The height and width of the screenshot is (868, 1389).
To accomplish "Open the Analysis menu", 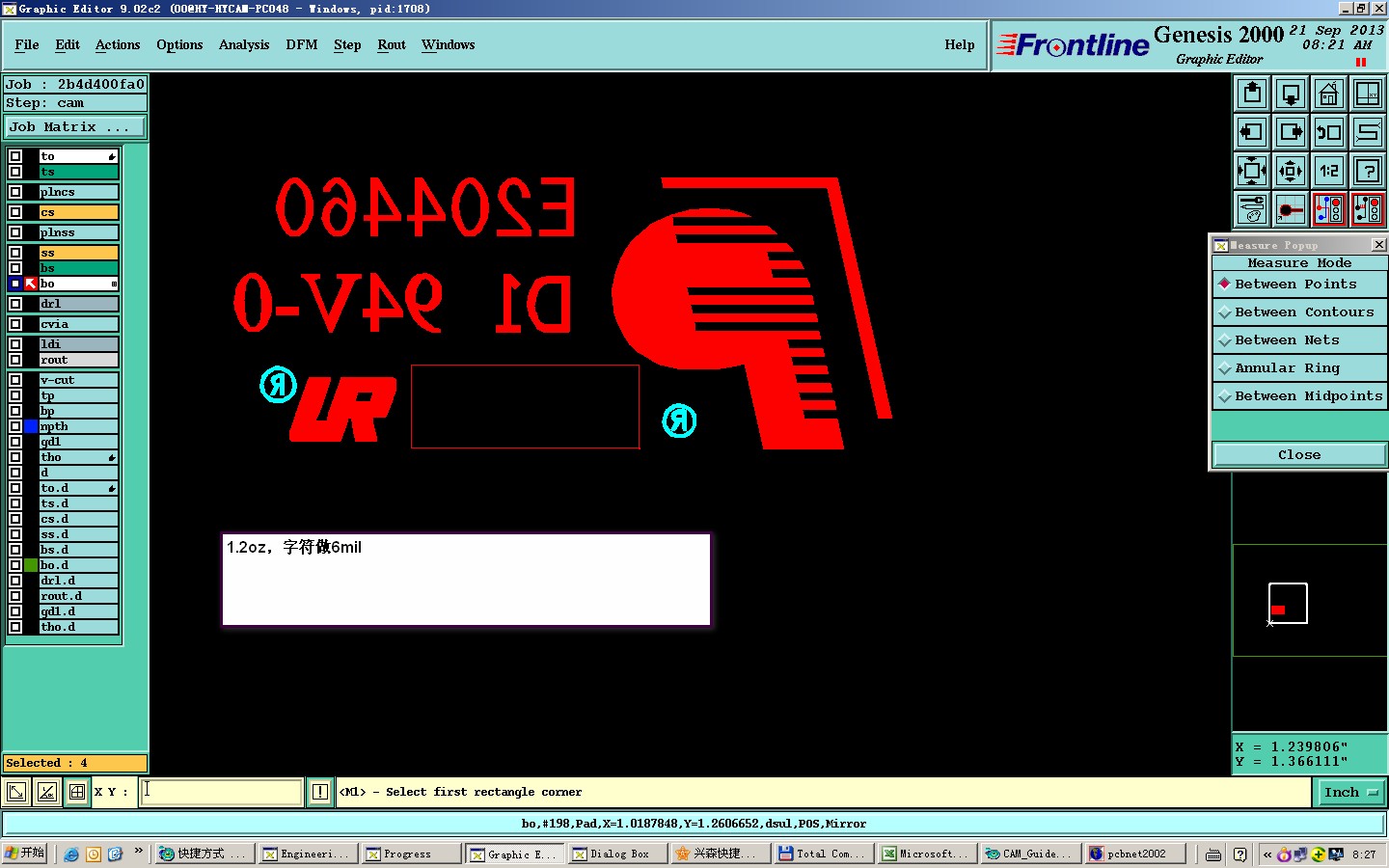I will pyautogui.click(x=244, y=44).
